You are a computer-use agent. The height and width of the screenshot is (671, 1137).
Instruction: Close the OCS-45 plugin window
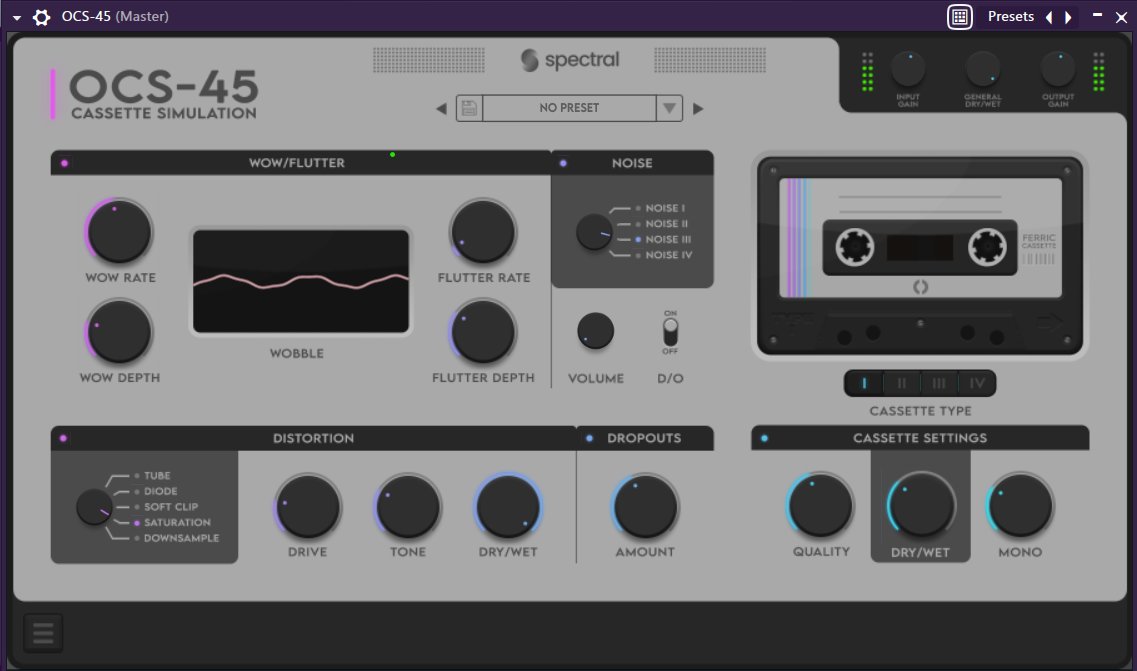1121,17
